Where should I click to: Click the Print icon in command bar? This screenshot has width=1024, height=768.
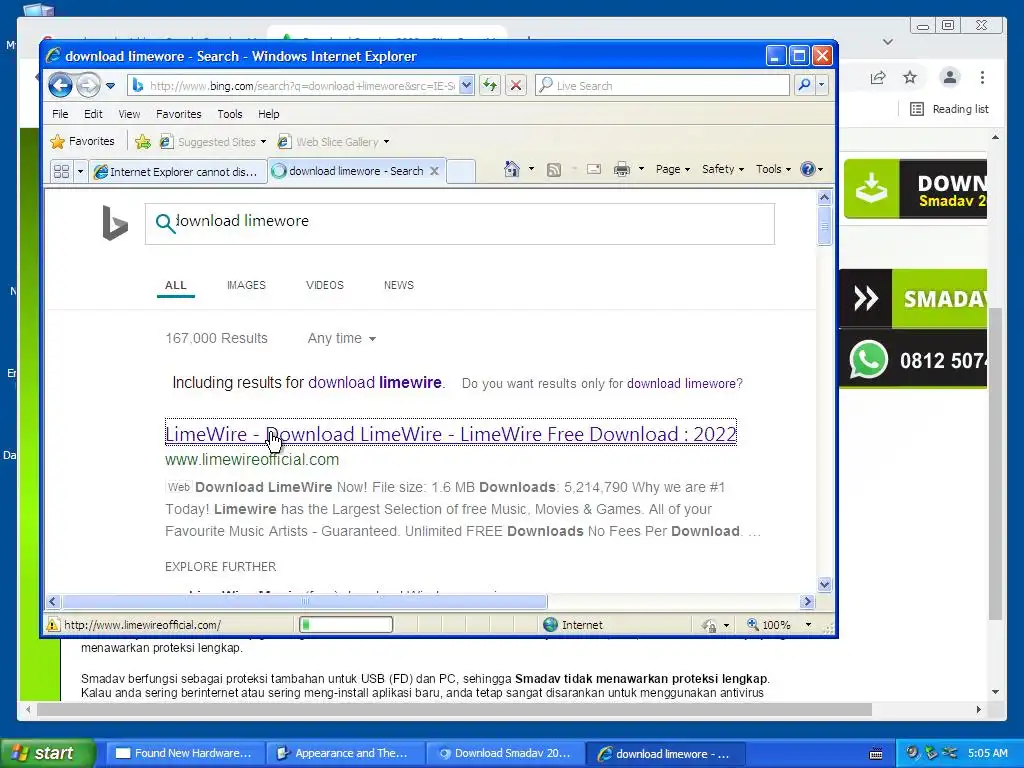click(x=622, y=170)
